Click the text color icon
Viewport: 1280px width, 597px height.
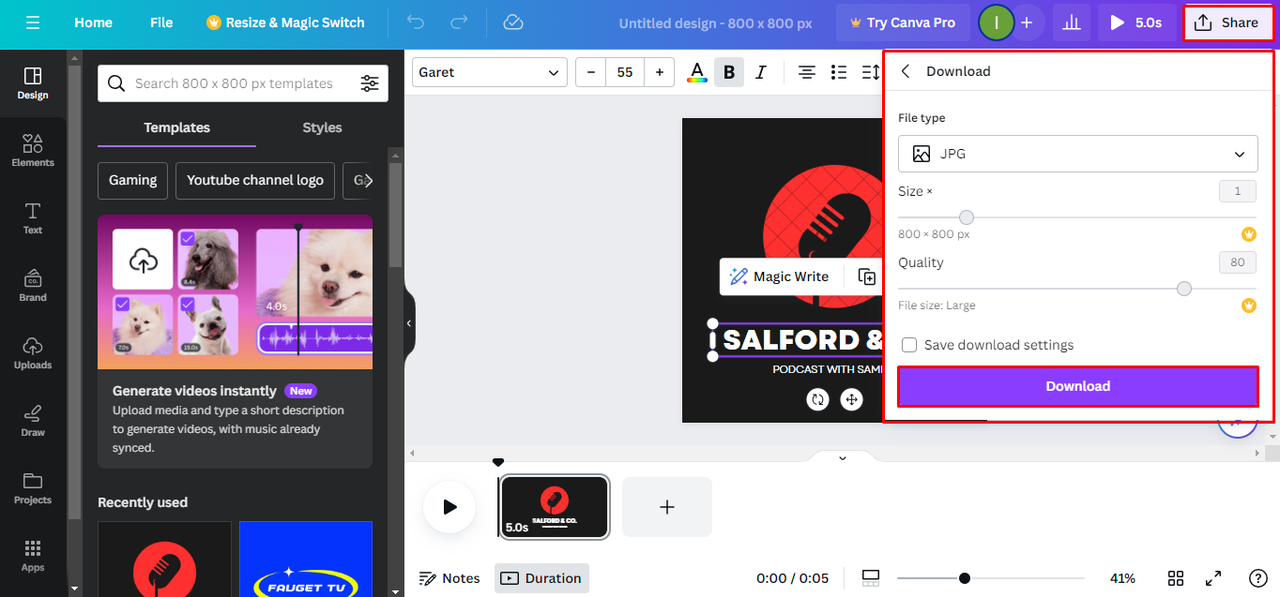(x=697, y=72)
